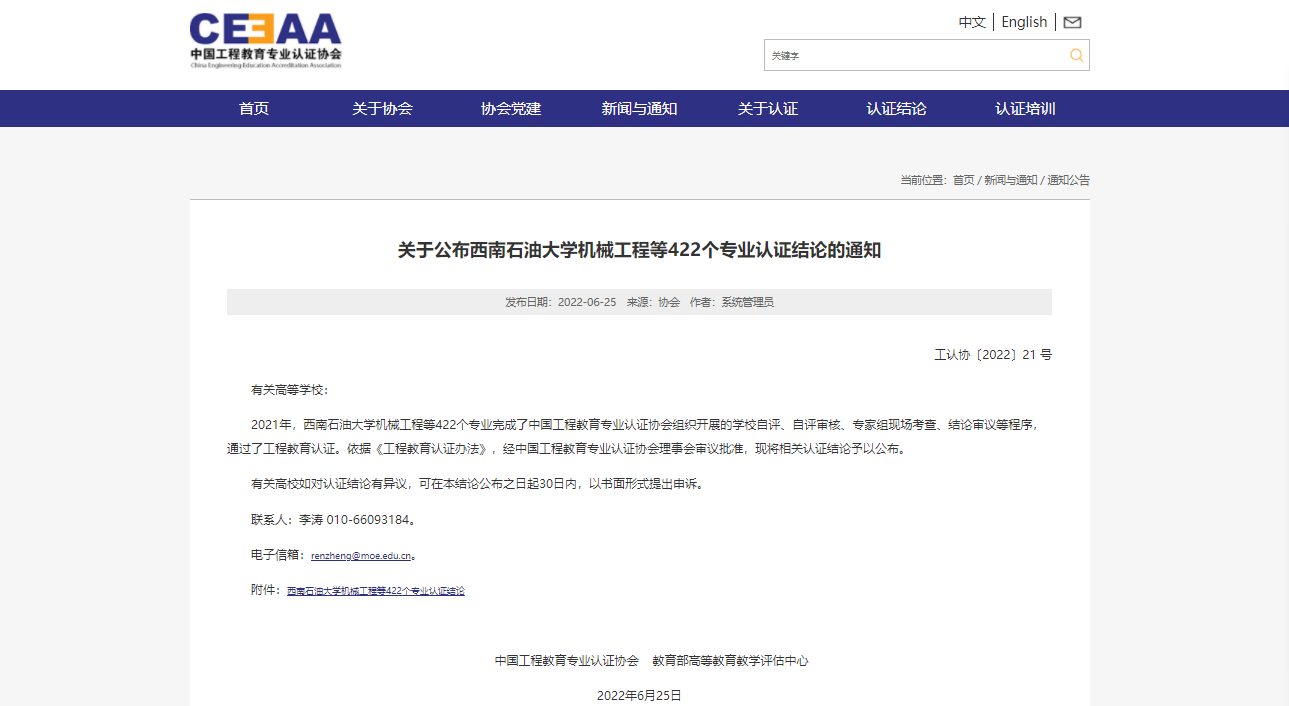Click the signature 中国工程教育专业认证协会
Image resolution: width=1289 pixels, height=706 pixels.
[x=566, y=661]
